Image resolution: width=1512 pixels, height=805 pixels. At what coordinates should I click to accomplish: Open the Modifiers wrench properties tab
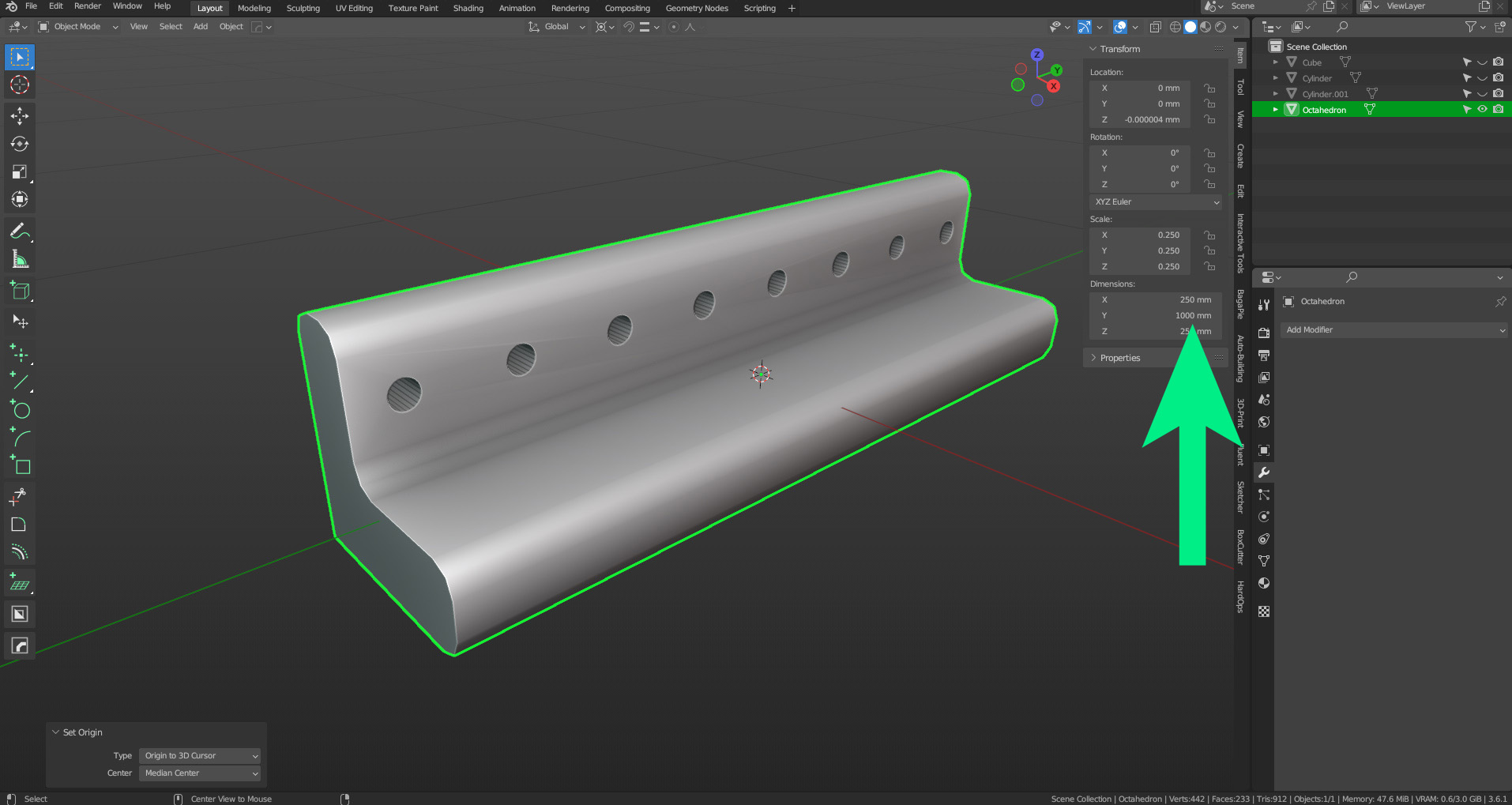tap(1264, 472)
